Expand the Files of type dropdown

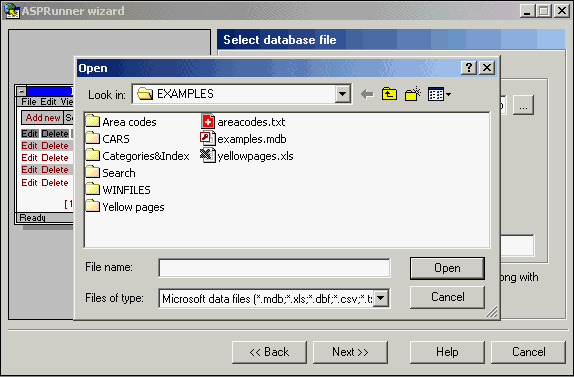[x=381, y=298]
